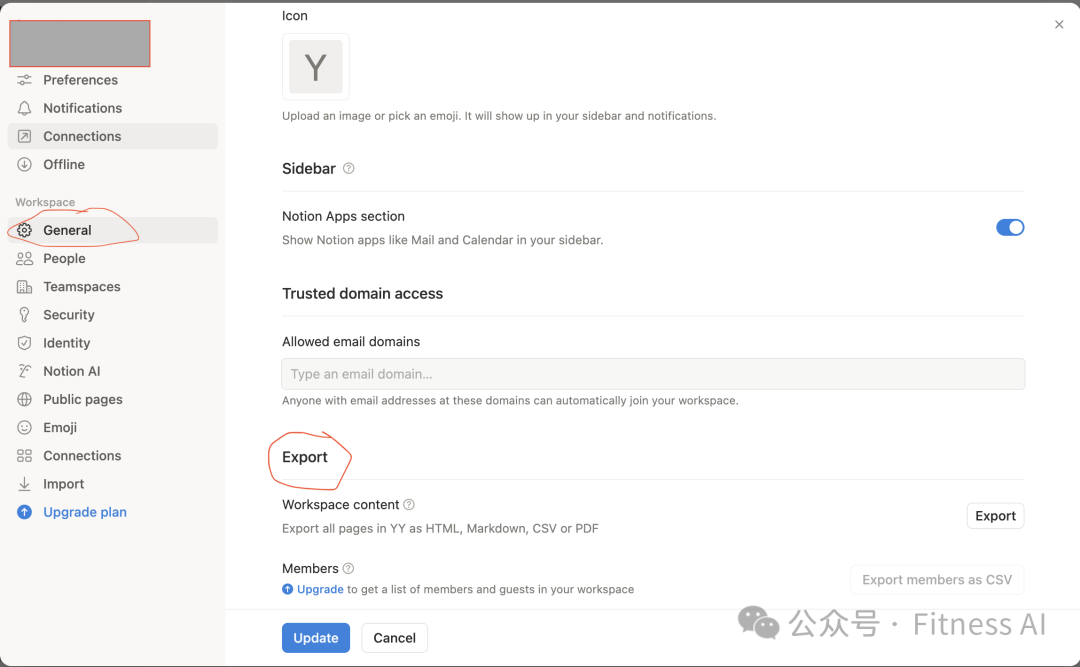This screenshot has width=1080, height=667.
Task: Click the allowed email domains input field
Action: [653, 374]
